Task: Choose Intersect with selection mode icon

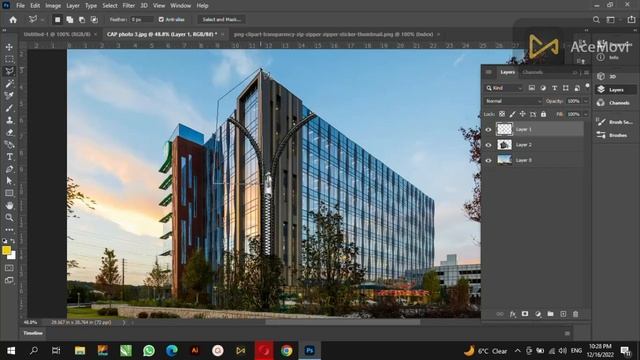Action: (x=94, y=20)
